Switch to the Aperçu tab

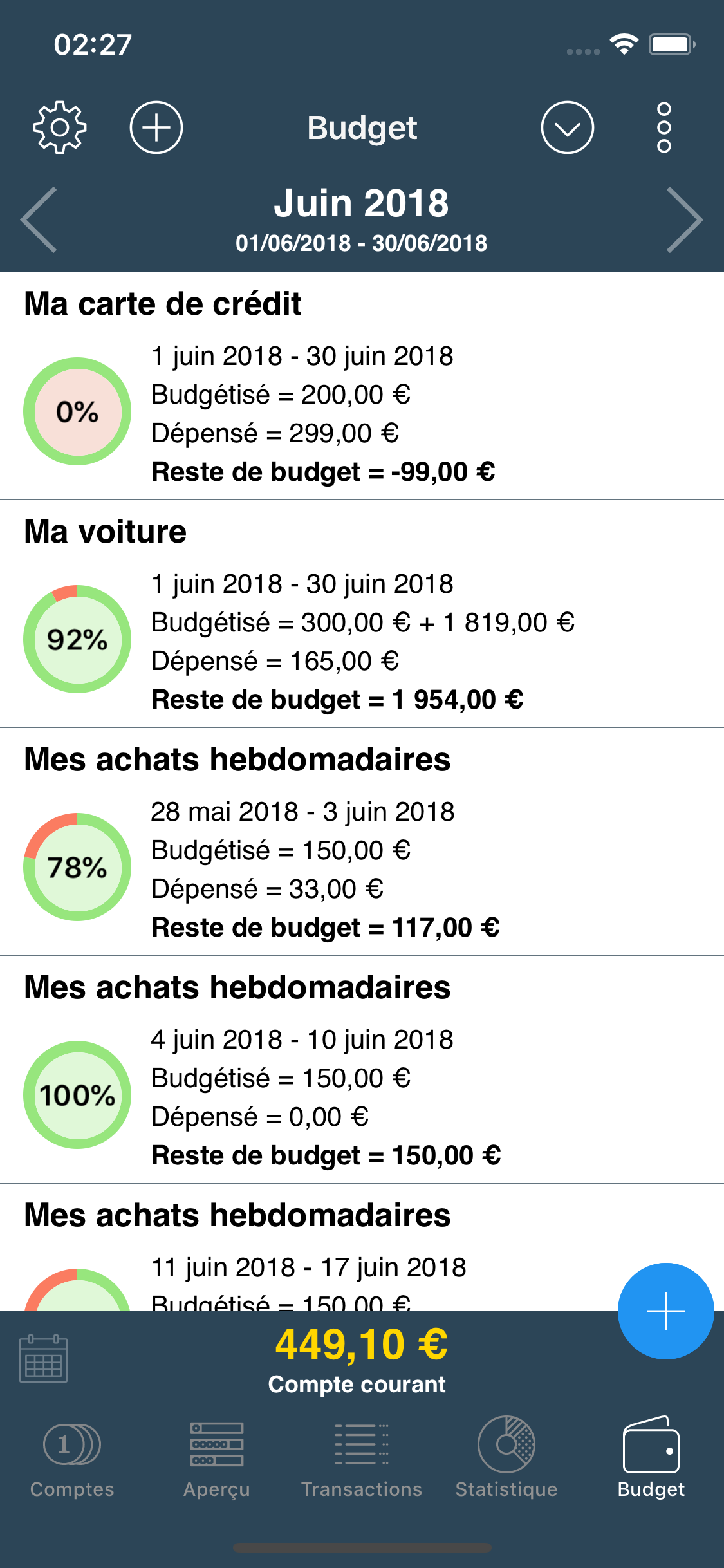[217, 1457]
